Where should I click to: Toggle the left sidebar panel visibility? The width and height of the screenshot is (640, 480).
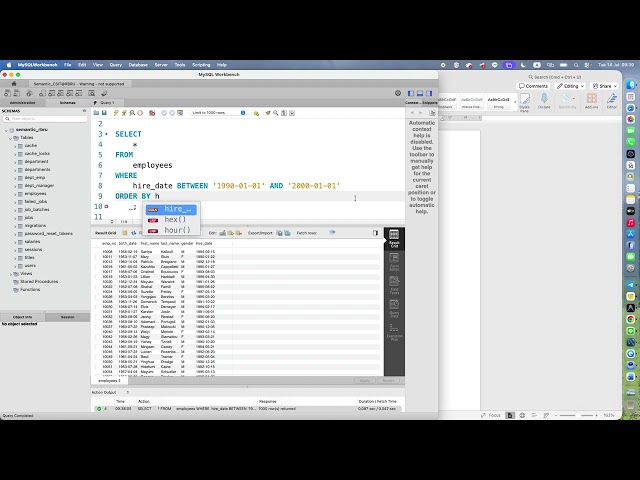pos(411,93)
